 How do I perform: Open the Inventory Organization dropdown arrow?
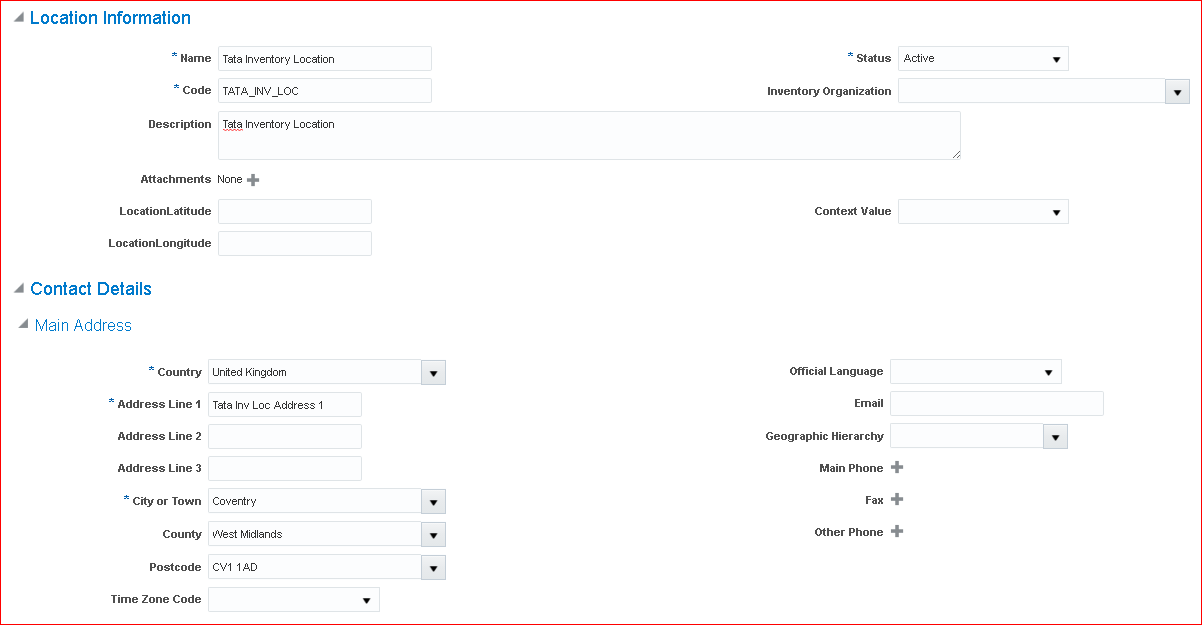pos(1177,92)
